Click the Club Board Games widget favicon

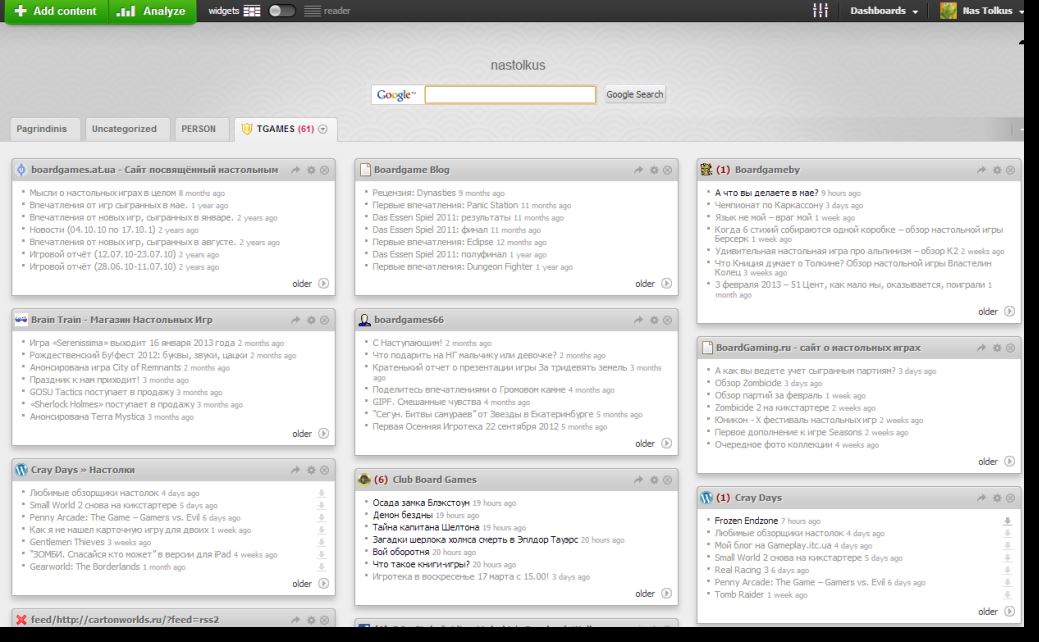coord(364,480)
